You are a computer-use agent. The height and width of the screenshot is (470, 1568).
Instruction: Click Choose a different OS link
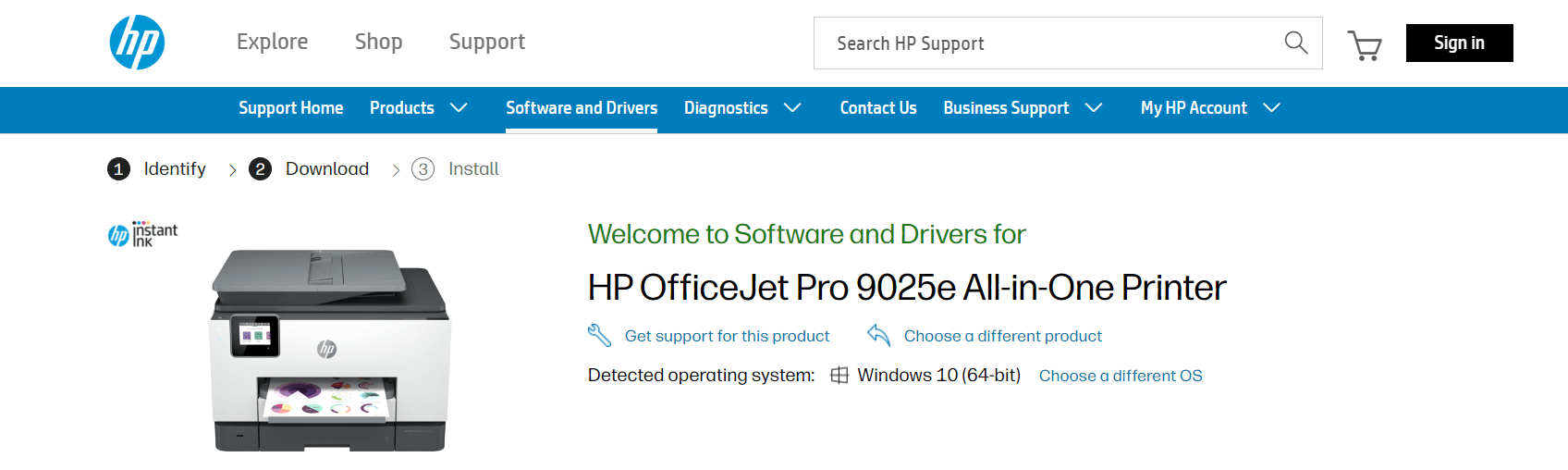point(1121,376)
